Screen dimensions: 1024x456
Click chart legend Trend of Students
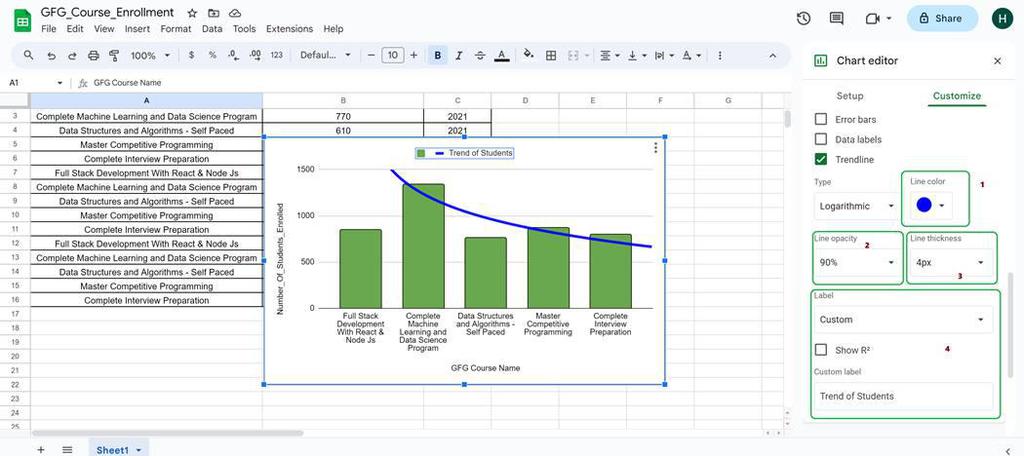click(x=464, y=153)
